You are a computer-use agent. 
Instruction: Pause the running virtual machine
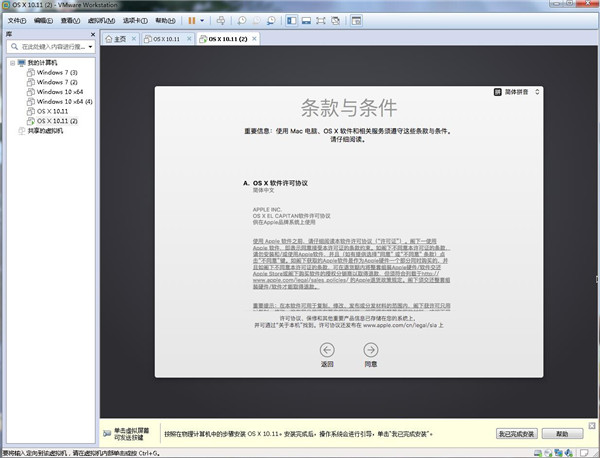tap(192, 21)
